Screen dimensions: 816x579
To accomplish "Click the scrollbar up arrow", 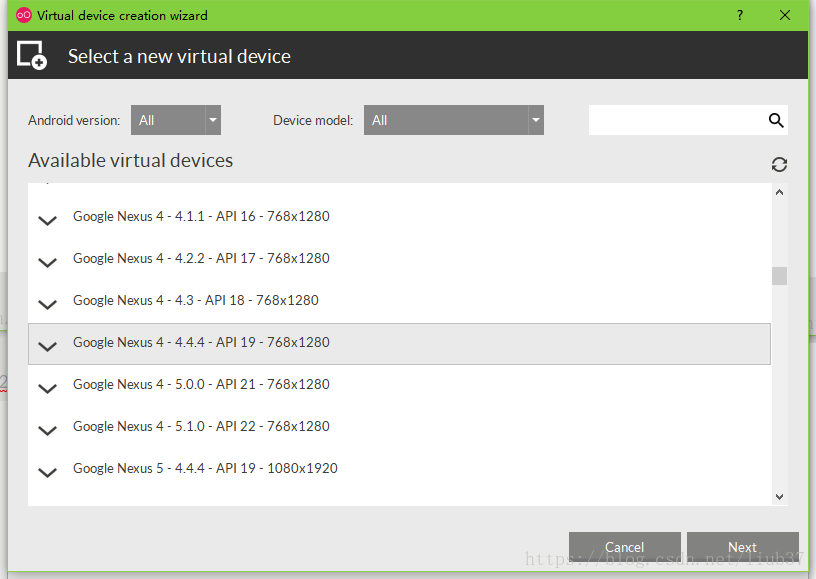I will coord(779,192).
